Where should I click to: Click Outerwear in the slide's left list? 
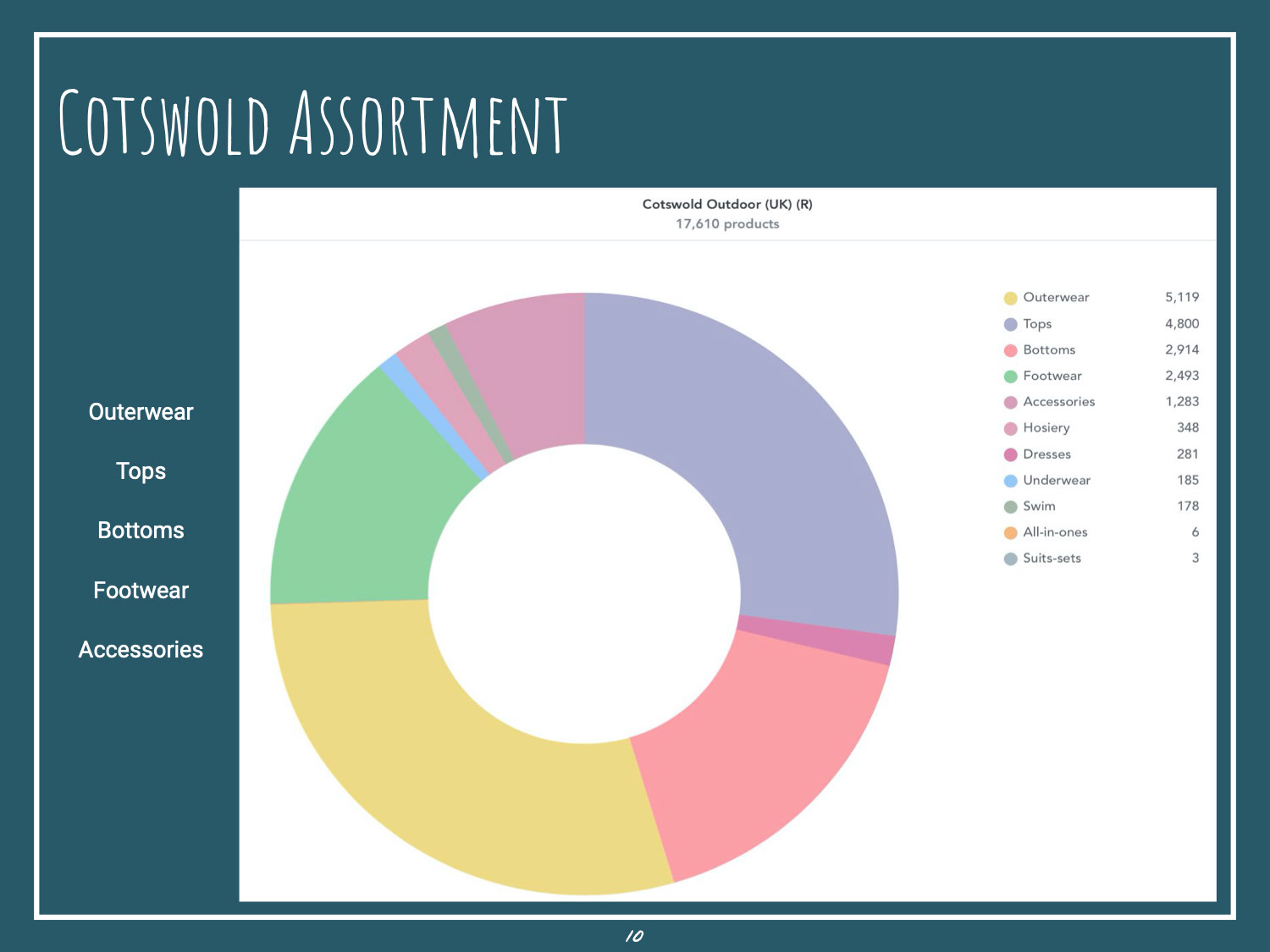point(141,412)
